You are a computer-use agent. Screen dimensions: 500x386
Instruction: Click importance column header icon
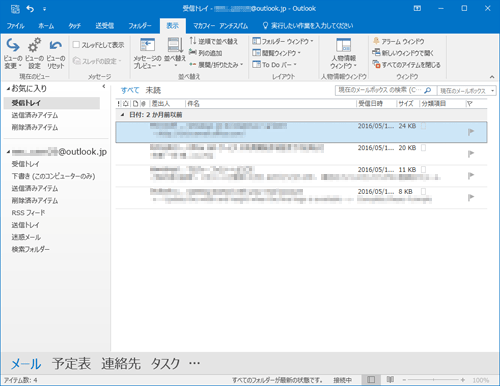pos(119,104)
